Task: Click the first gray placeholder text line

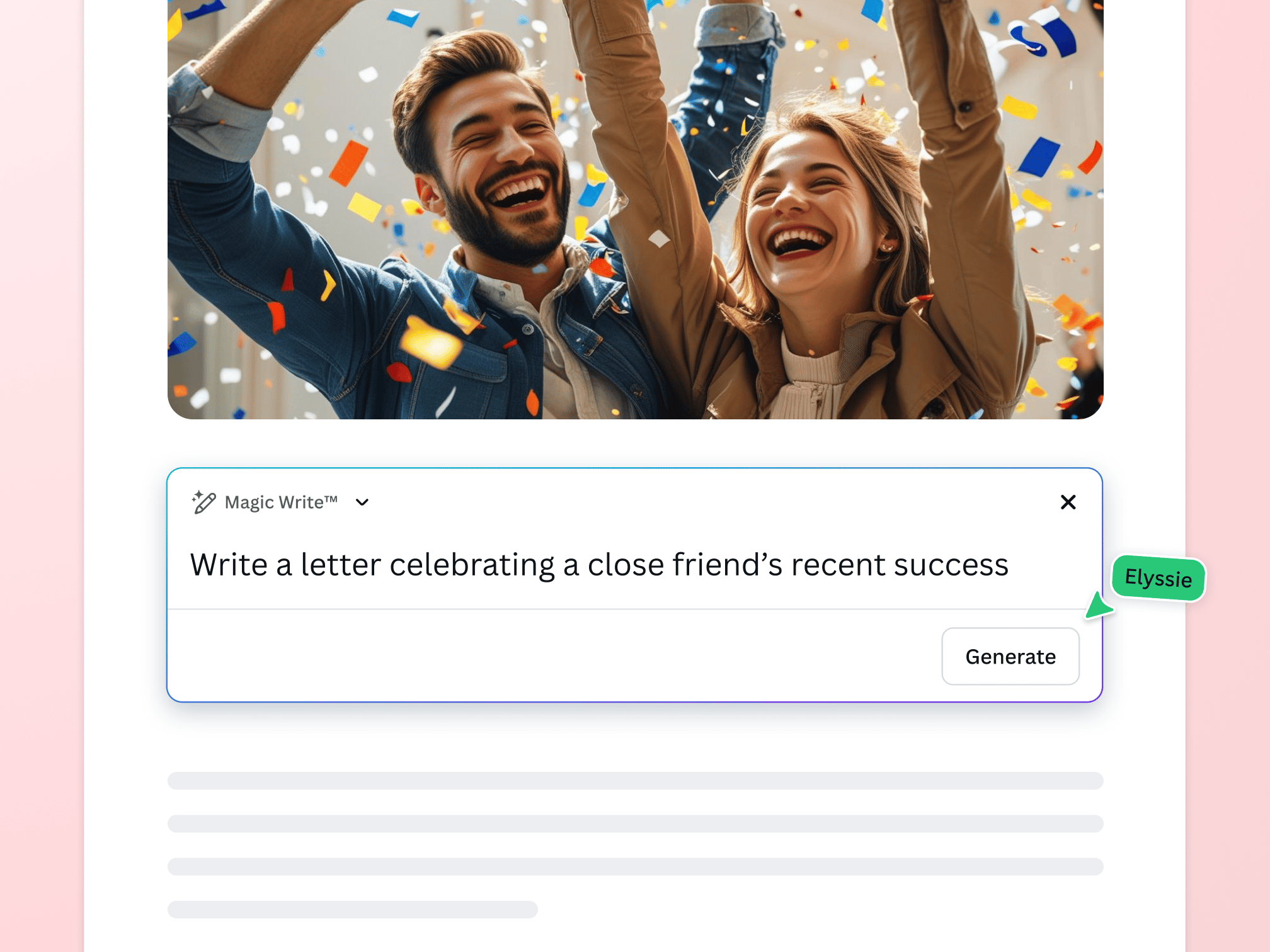Action: [x=635, y=781]
